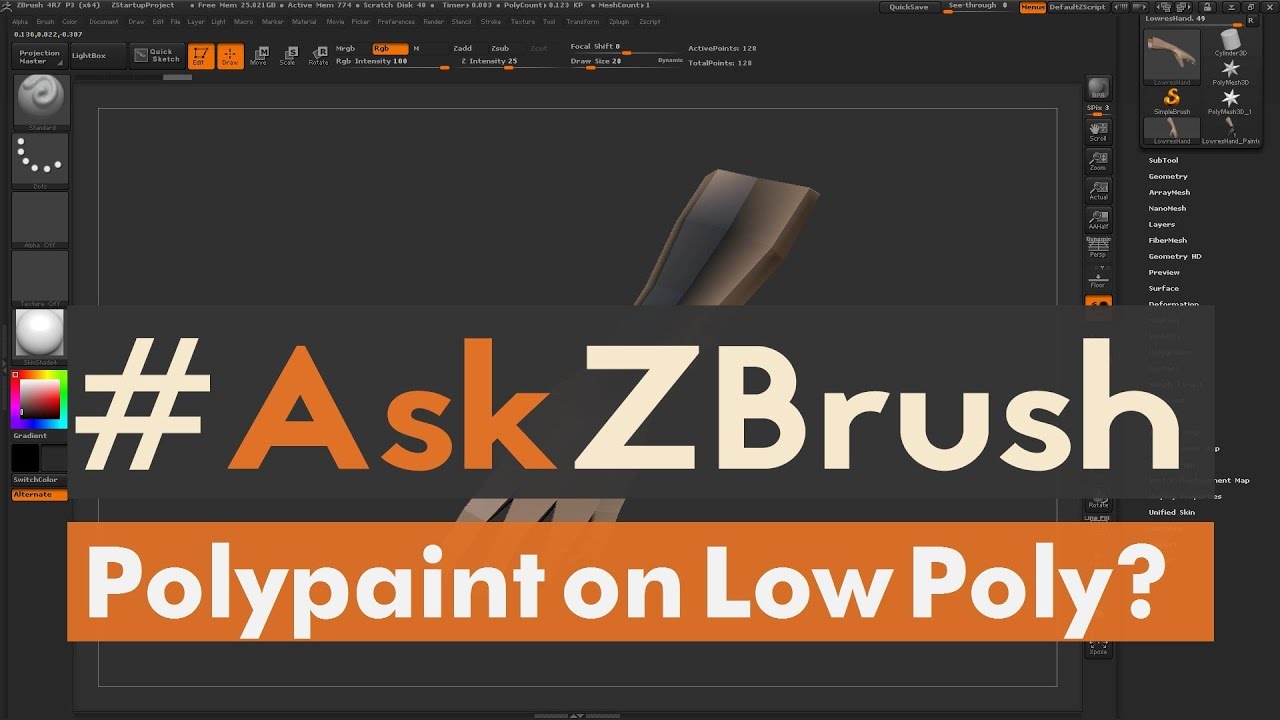Turn on Zadd sculpting
The width and height of the screenshot is (1280, 720).
pyautogui.click(x=462, y=48)
